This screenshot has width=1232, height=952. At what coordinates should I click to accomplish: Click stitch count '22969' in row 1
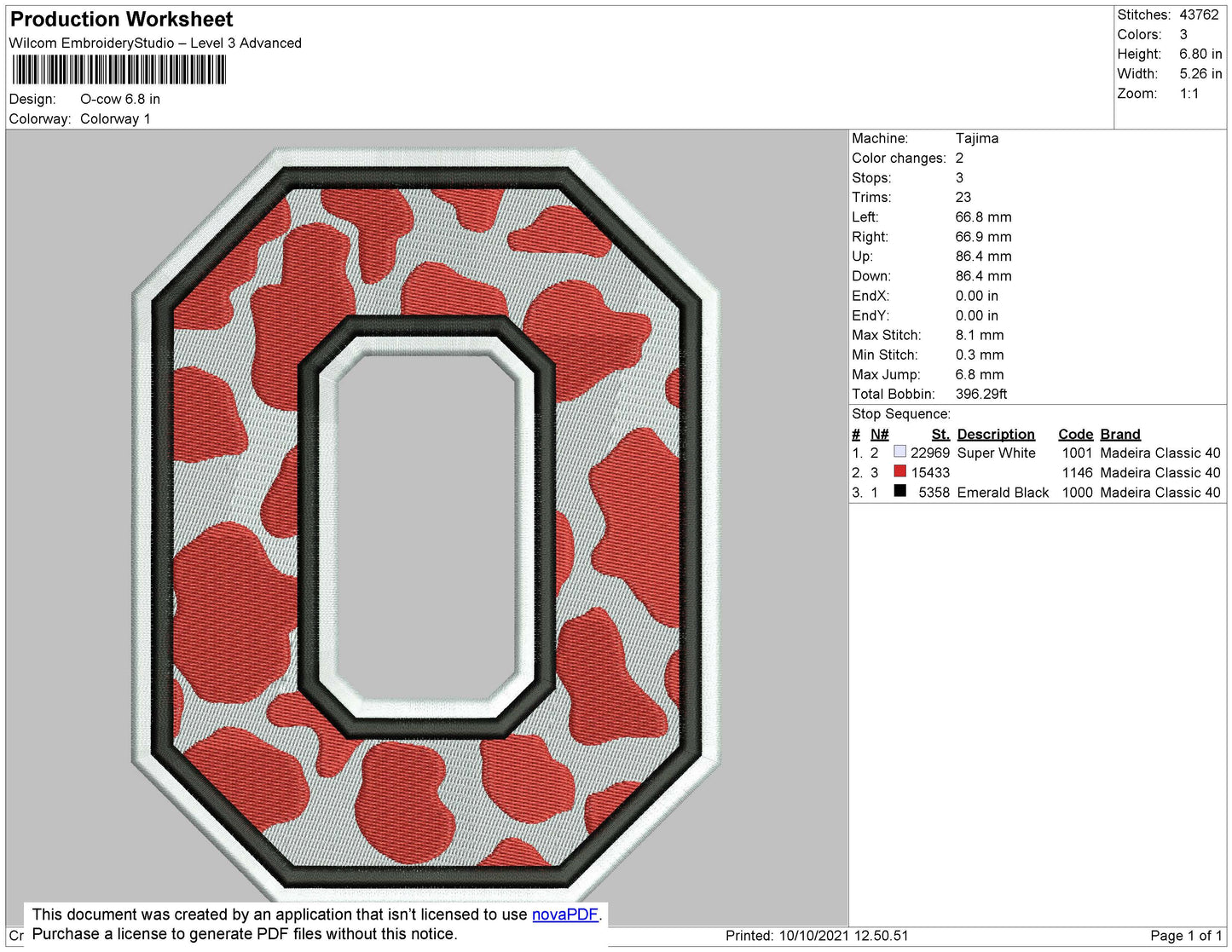930,453
